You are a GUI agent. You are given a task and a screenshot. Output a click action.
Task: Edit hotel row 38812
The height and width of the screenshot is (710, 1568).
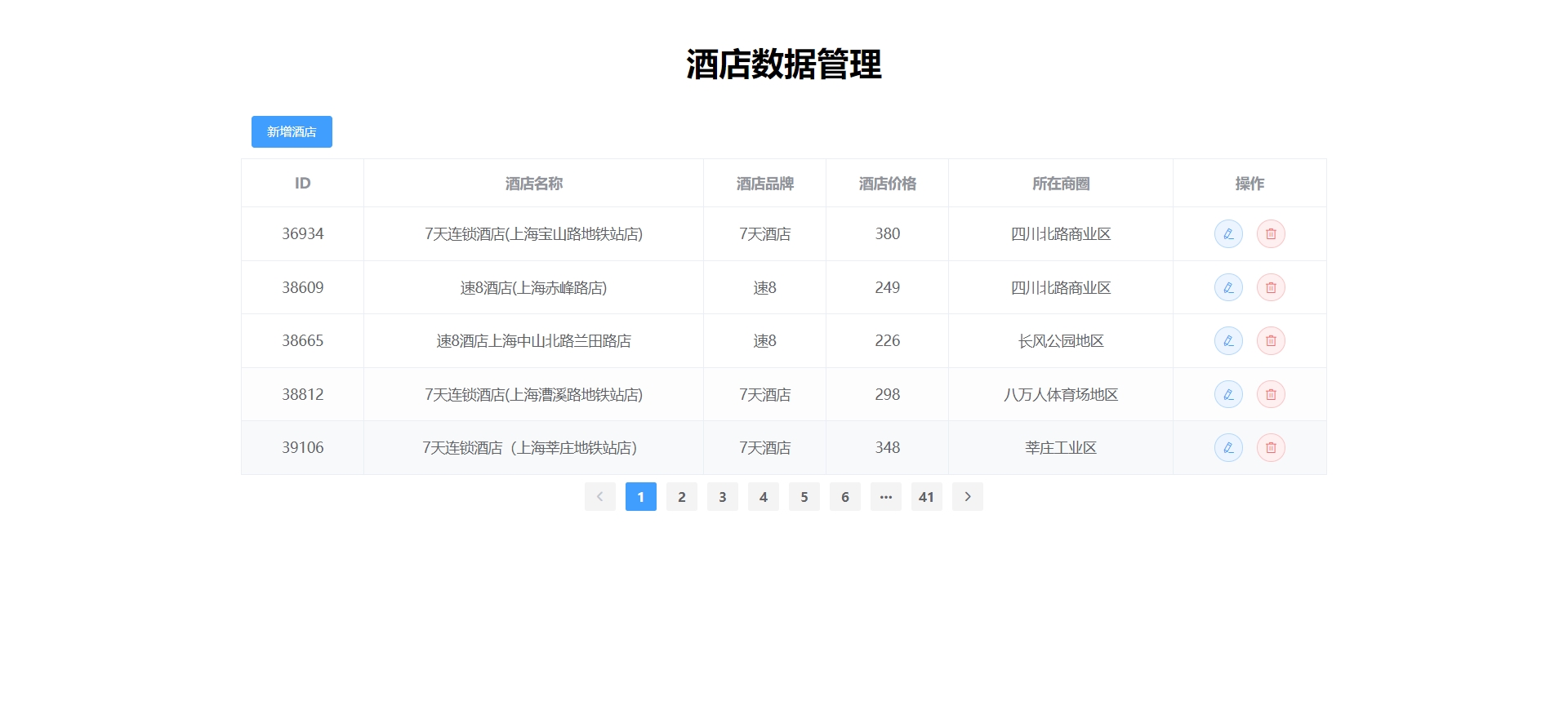pyautogui.click(x=1228, y=394)
